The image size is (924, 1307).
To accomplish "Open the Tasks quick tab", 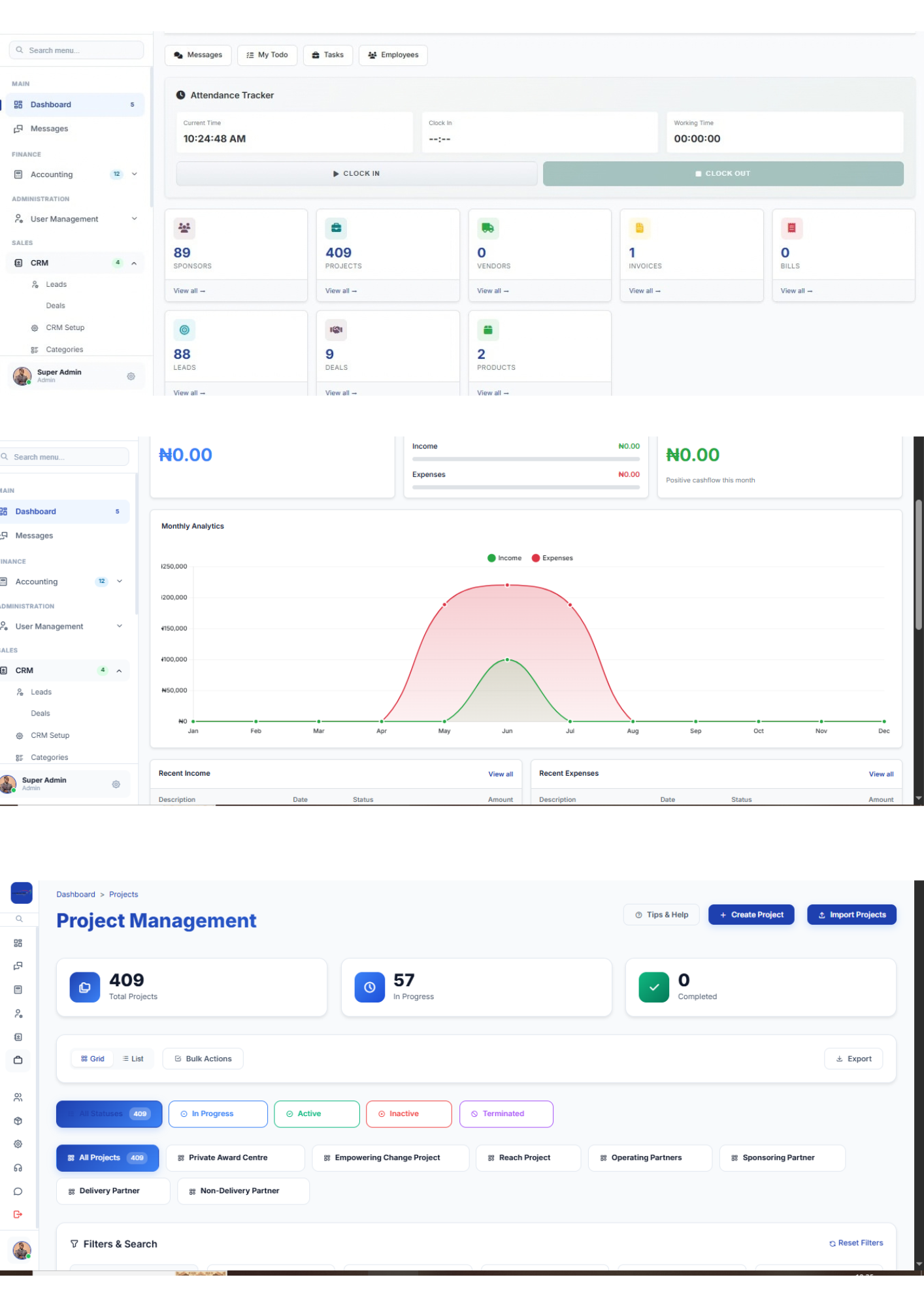I will (x=328, y=55).
